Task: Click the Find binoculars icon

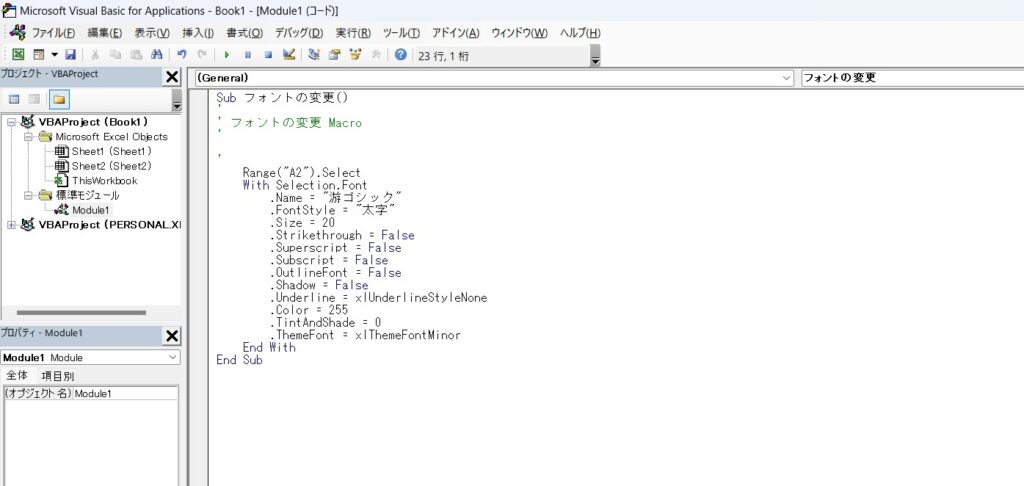Action: click(x=156, y=55)
